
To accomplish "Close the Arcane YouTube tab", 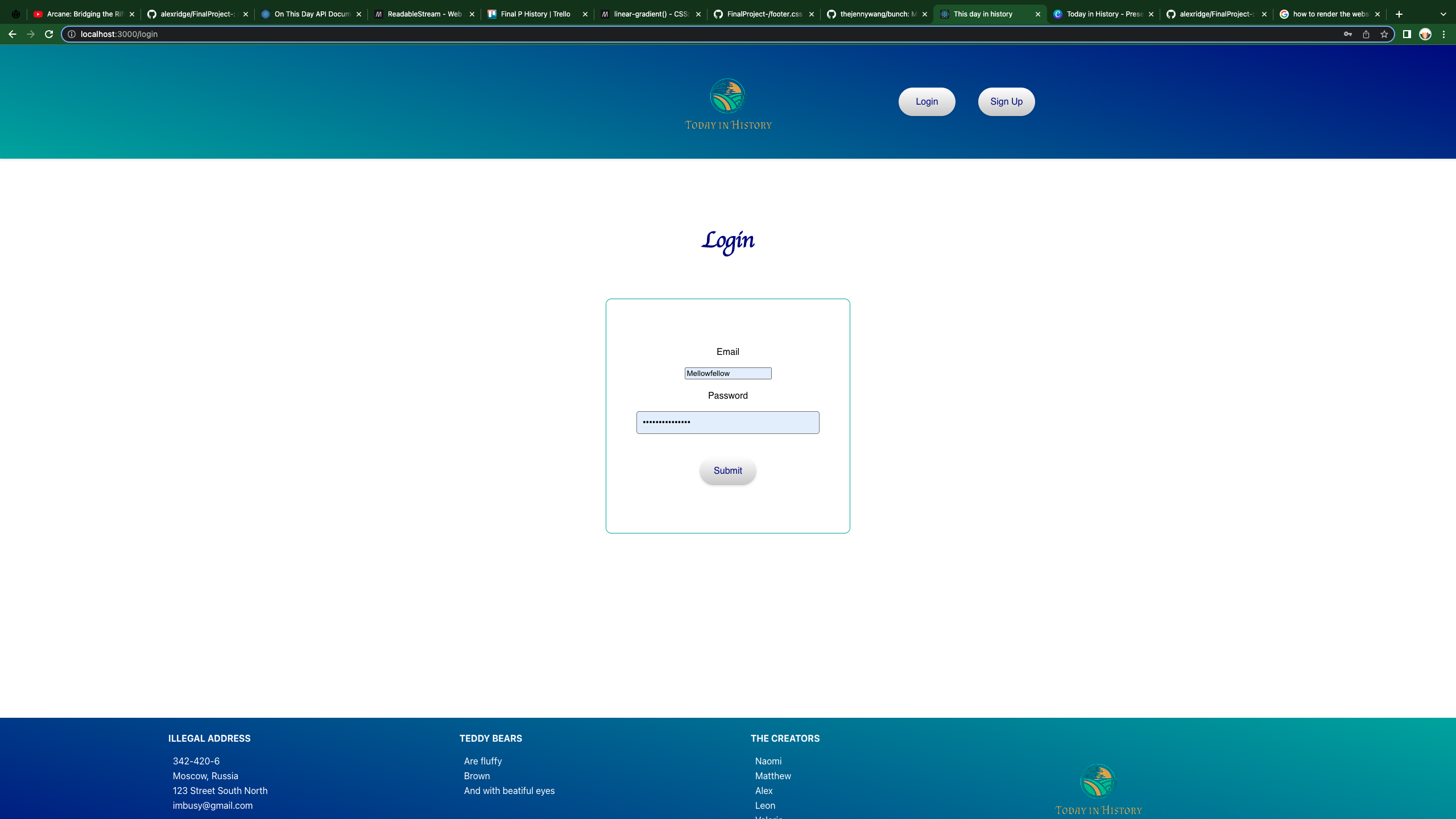I will pyautogui.click(x=132, y=14).
